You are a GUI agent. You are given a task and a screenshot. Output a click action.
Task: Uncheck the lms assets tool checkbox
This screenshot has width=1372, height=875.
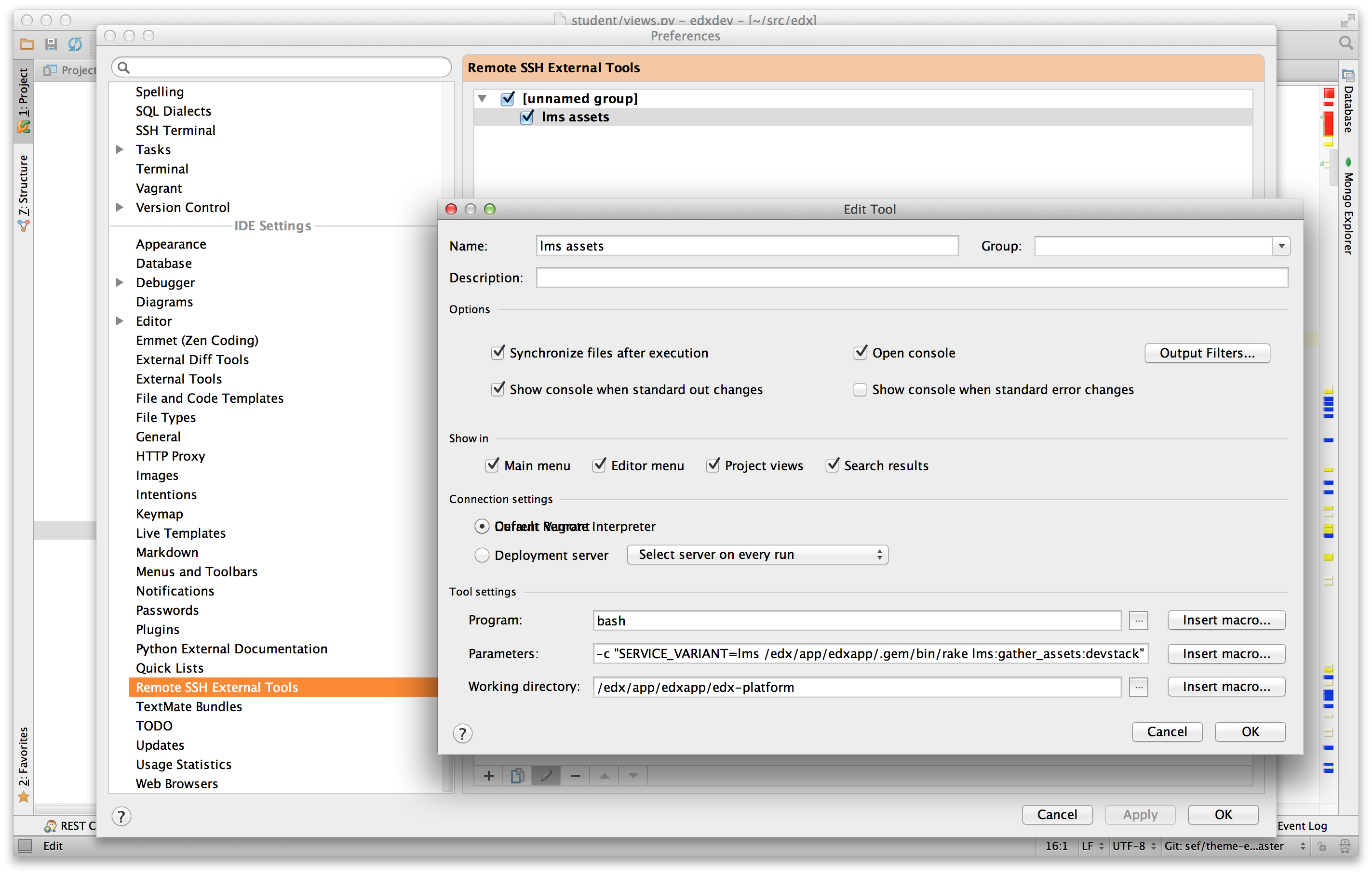pos(527,117)
